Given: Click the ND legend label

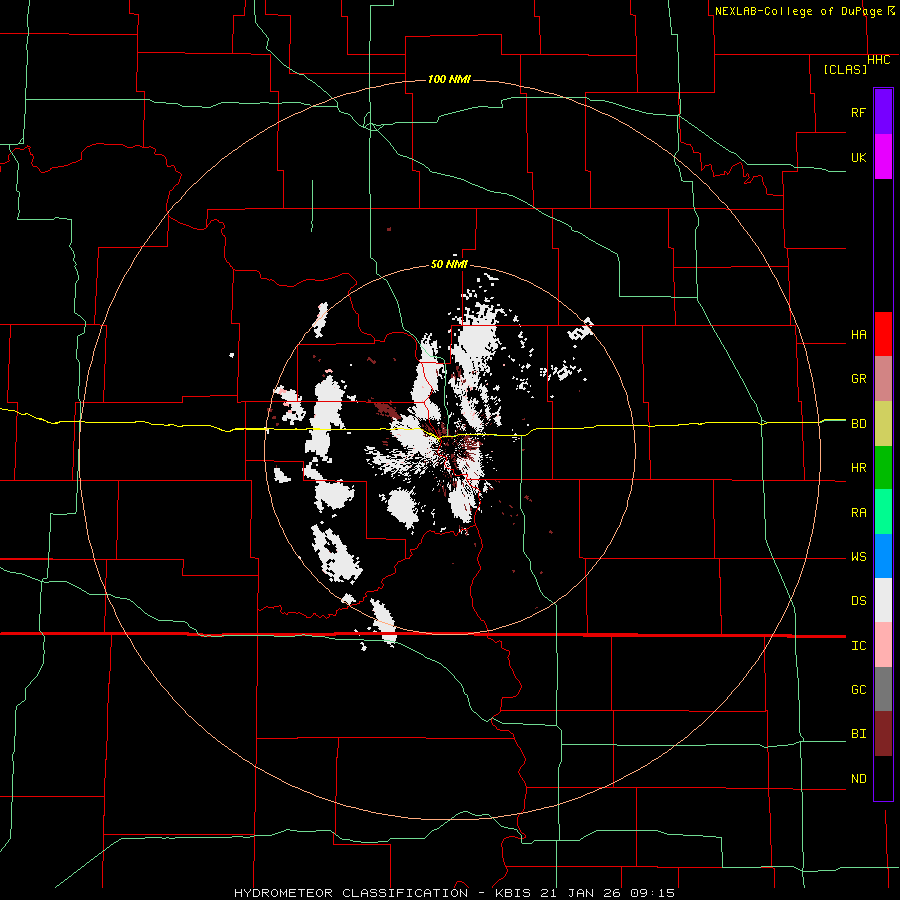Looking at the screenshot, I should tap(858, 779).
